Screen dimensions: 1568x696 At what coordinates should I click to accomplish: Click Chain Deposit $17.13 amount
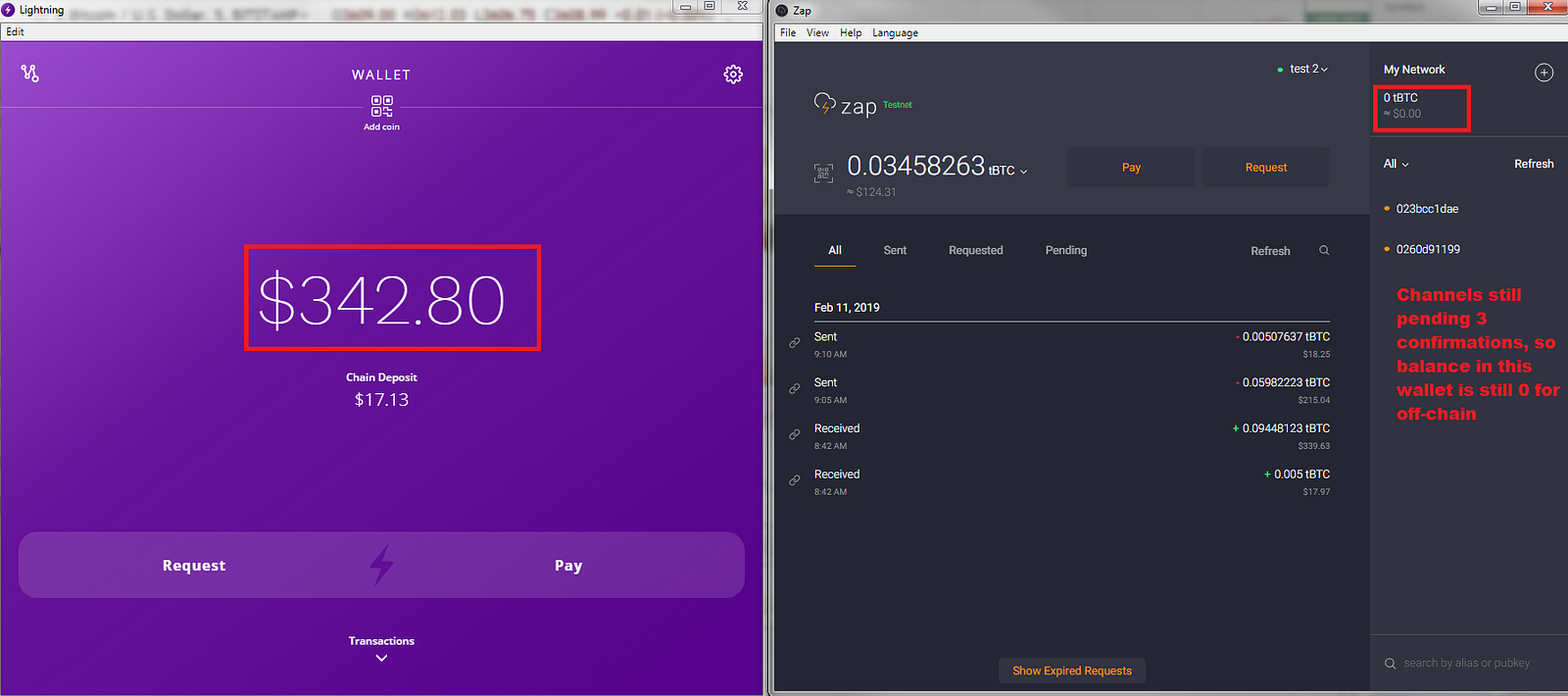click(381, 400)
